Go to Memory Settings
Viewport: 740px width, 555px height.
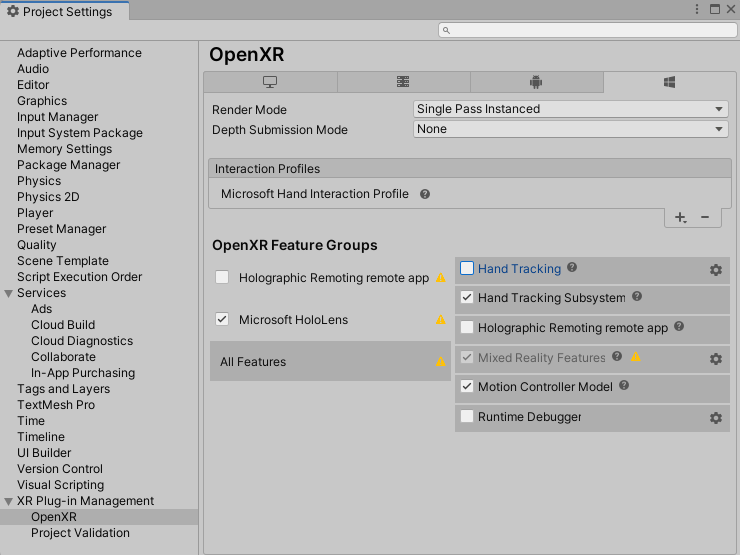[x=65, y=149]
